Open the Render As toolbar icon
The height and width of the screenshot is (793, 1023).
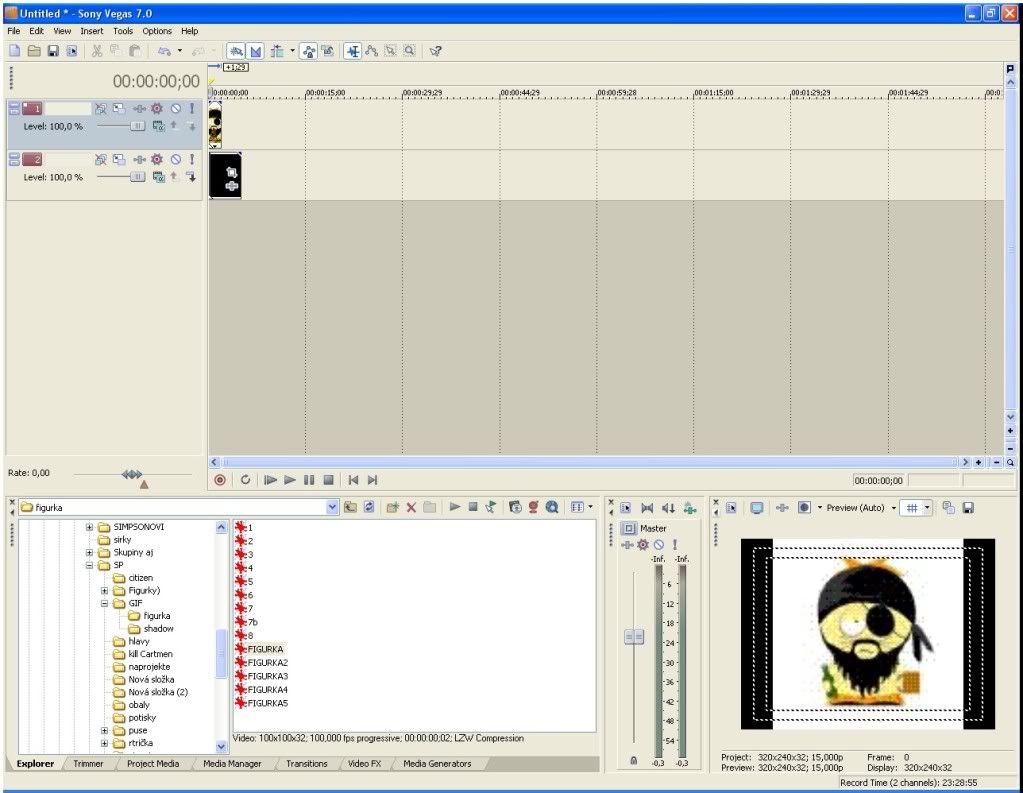click(x=72, y=51)
